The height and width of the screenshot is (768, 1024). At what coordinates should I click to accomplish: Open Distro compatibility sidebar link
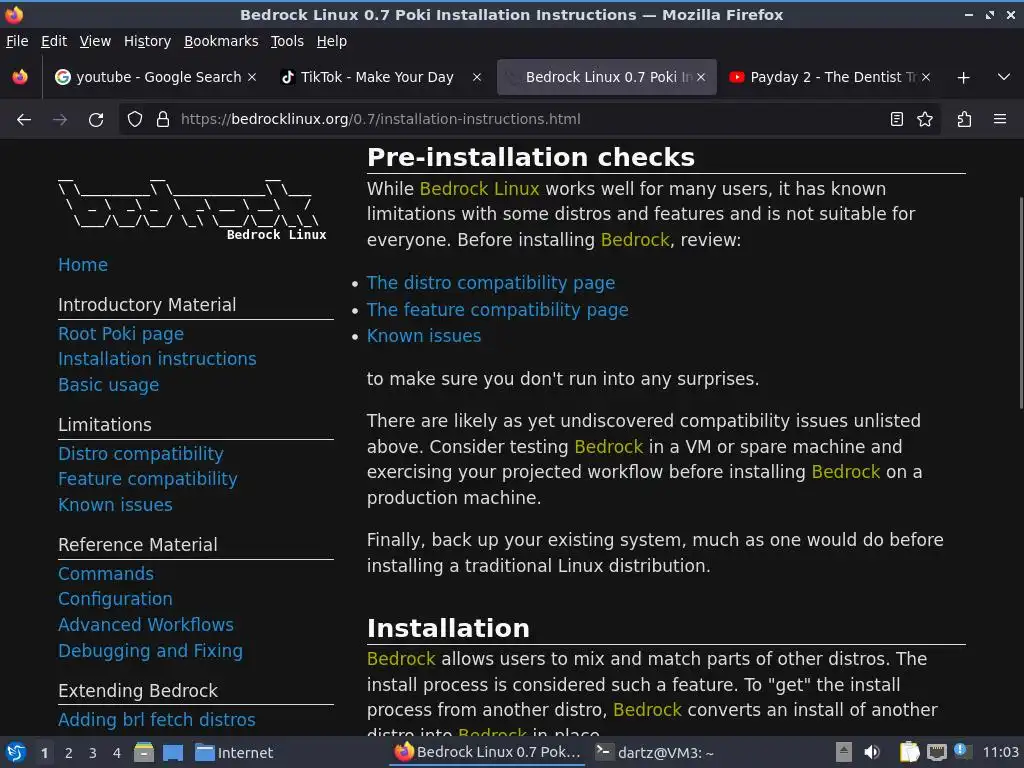point(140,453)
